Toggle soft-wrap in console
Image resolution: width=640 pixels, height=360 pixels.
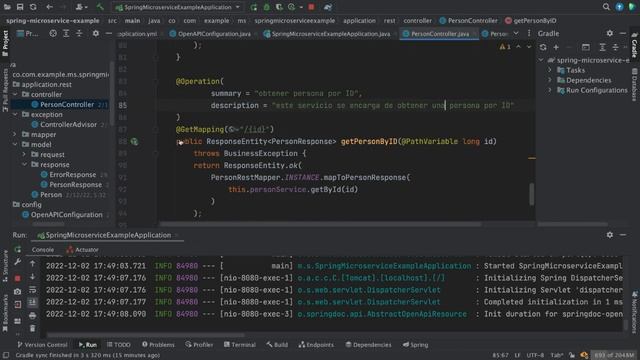click(x=33, y=290)
